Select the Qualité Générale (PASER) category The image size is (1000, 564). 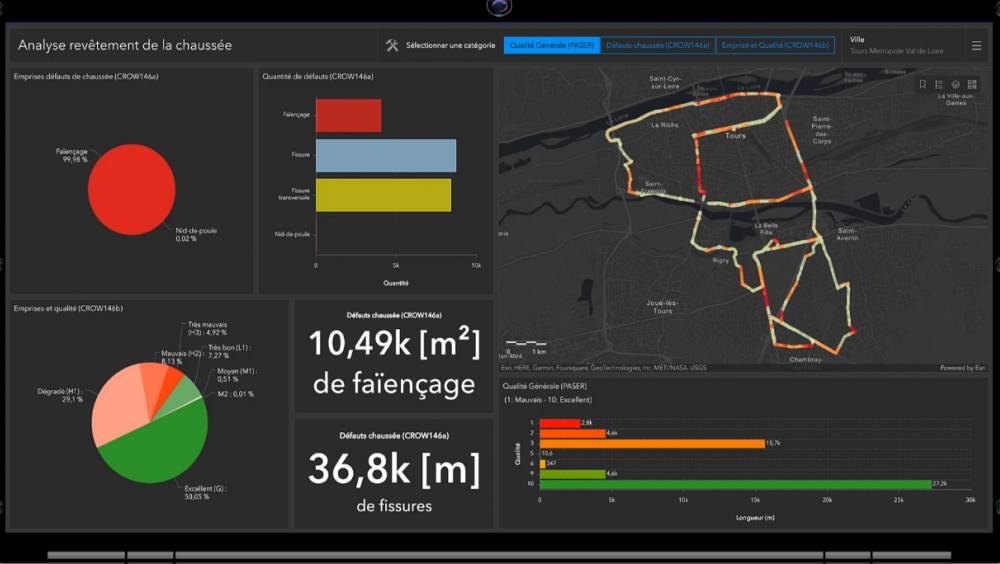552,45
